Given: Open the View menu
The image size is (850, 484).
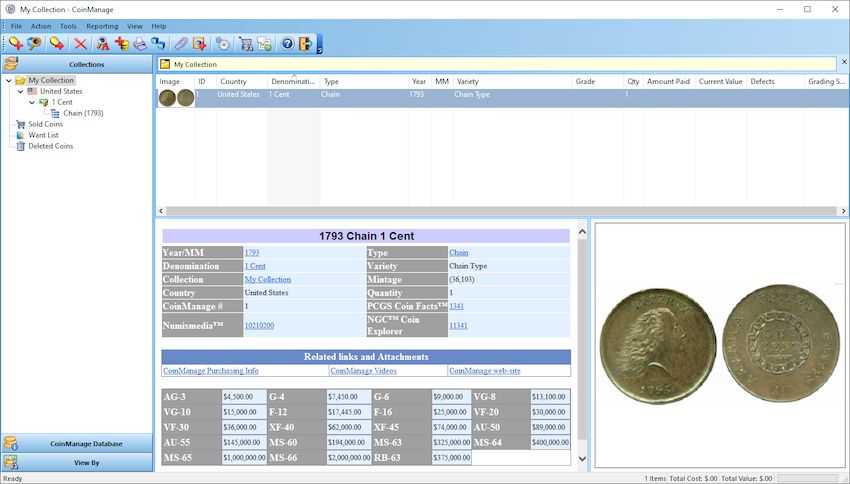Looking at the screenshot, I should click(x=134, y=26).
